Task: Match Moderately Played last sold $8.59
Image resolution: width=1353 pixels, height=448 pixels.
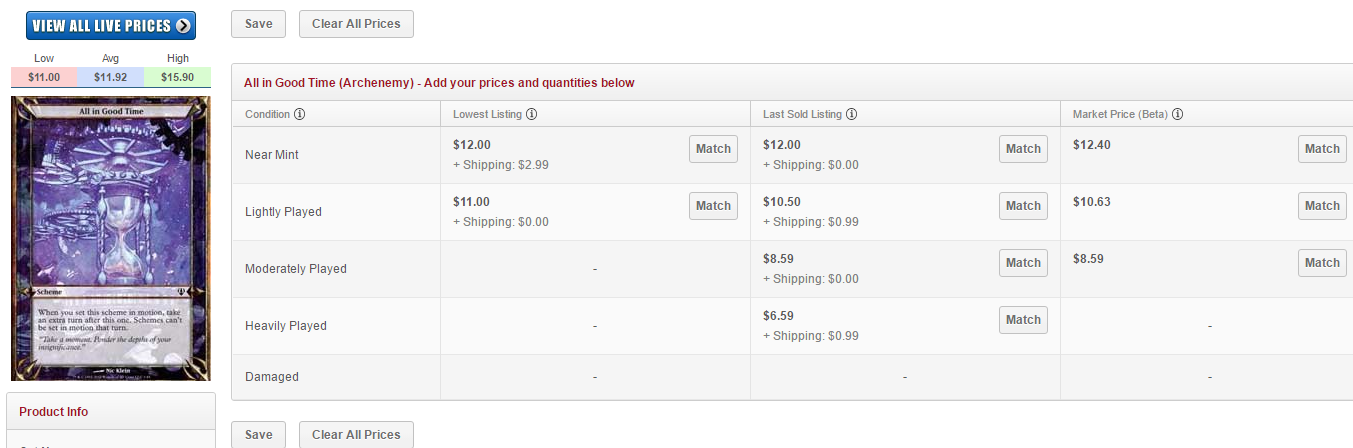Action: (x=1023, y=263)
